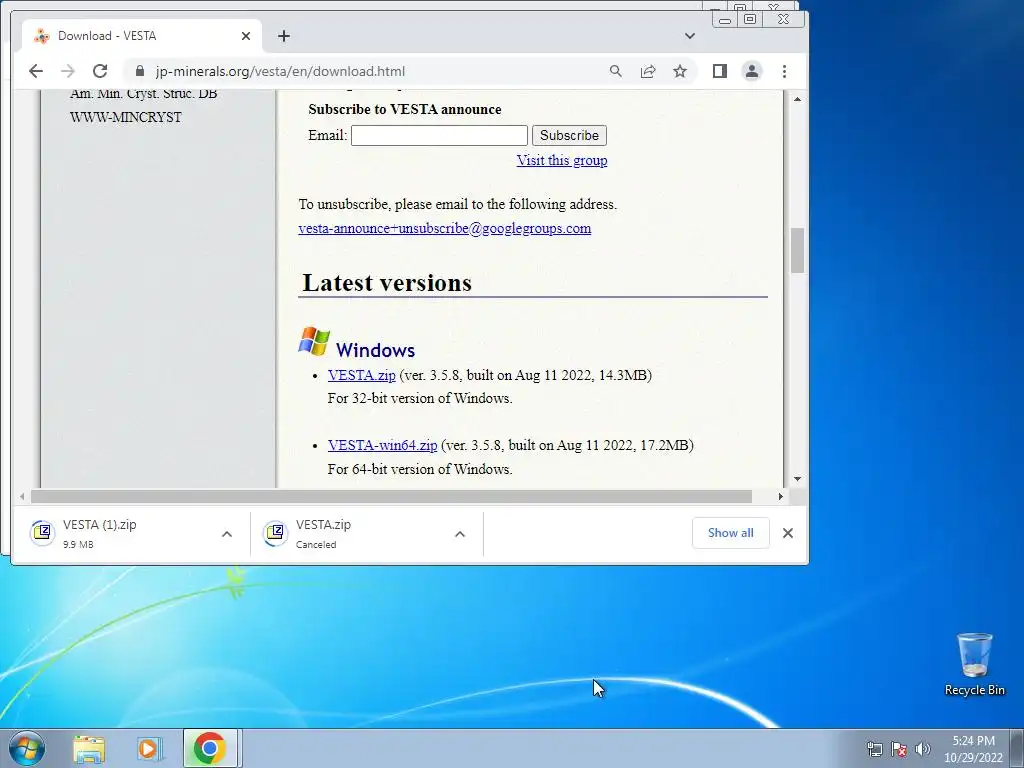
Task: Open Chrome three-dot menu
Action: tap(784, 71)
